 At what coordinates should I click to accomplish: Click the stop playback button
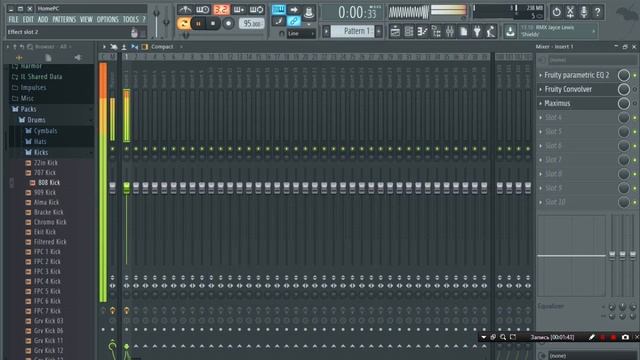coord(213,24)
